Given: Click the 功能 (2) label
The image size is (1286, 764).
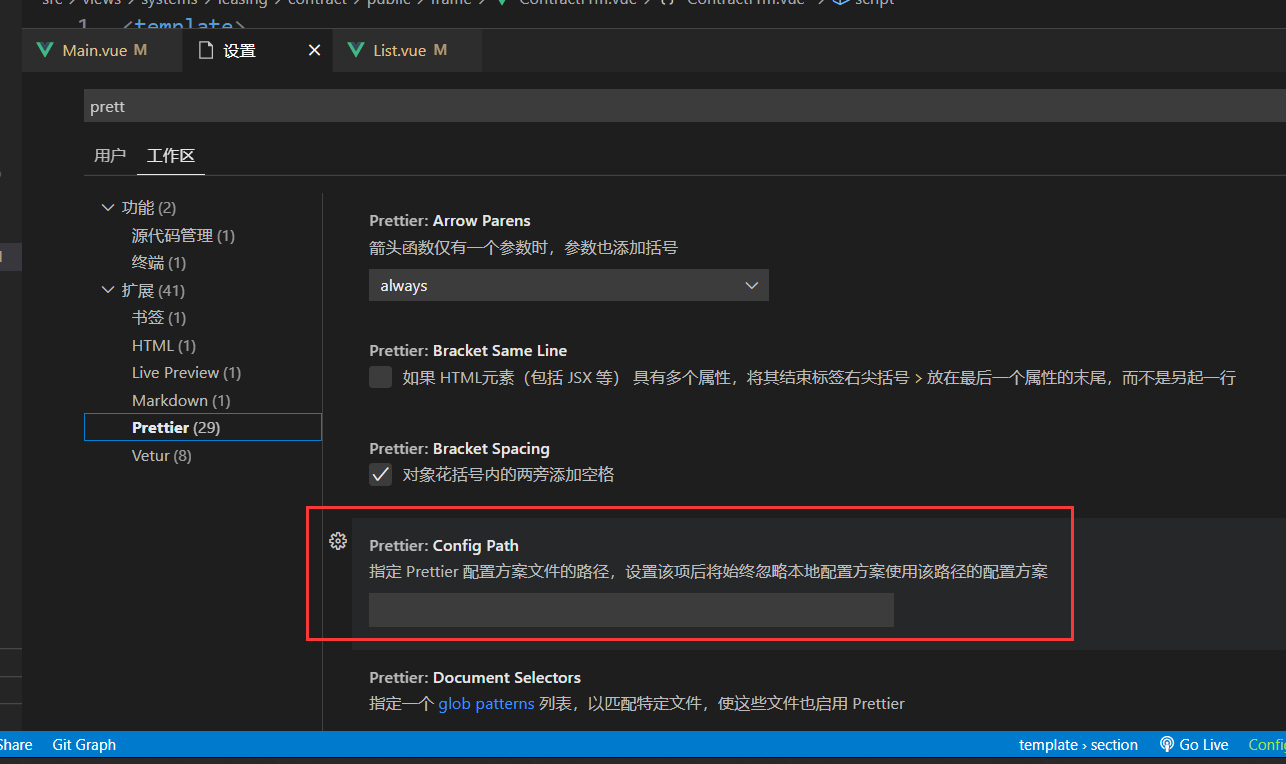Looking at the screenshot, I should point(149,208).
